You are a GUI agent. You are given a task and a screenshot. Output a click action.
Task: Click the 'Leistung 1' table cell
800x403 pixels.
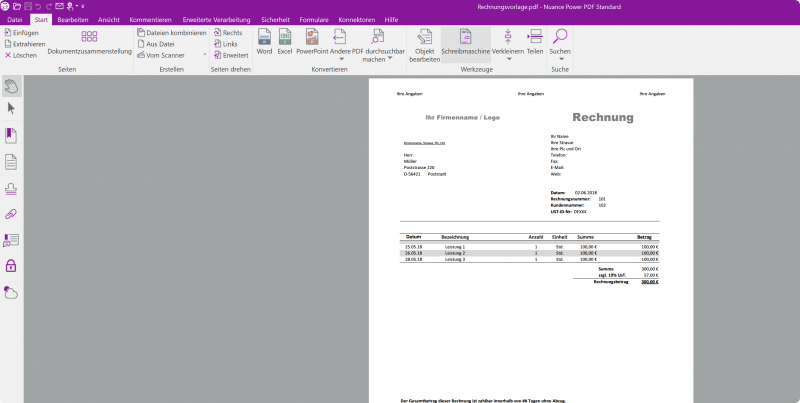(455, 247)
